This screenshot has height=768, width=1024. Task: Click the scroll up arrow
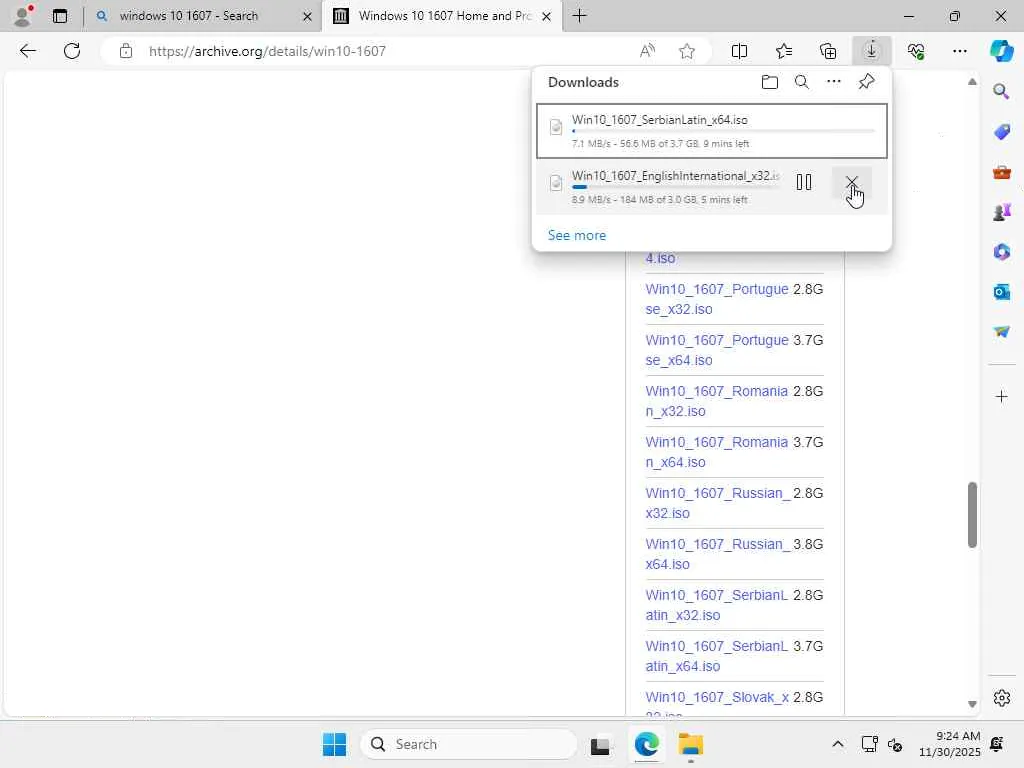point(972,82)
